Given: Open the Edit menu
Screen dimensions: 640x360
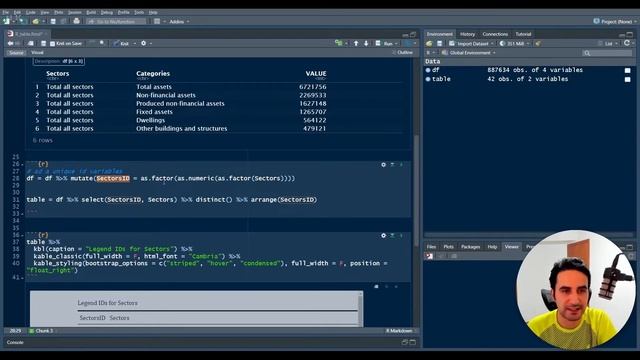Looking at the screenshot, I should (x=17, y=12).
